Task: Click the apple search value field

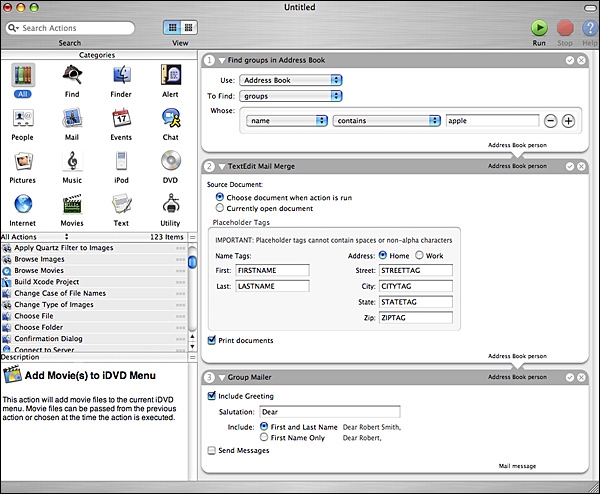Action: [492, 121]
